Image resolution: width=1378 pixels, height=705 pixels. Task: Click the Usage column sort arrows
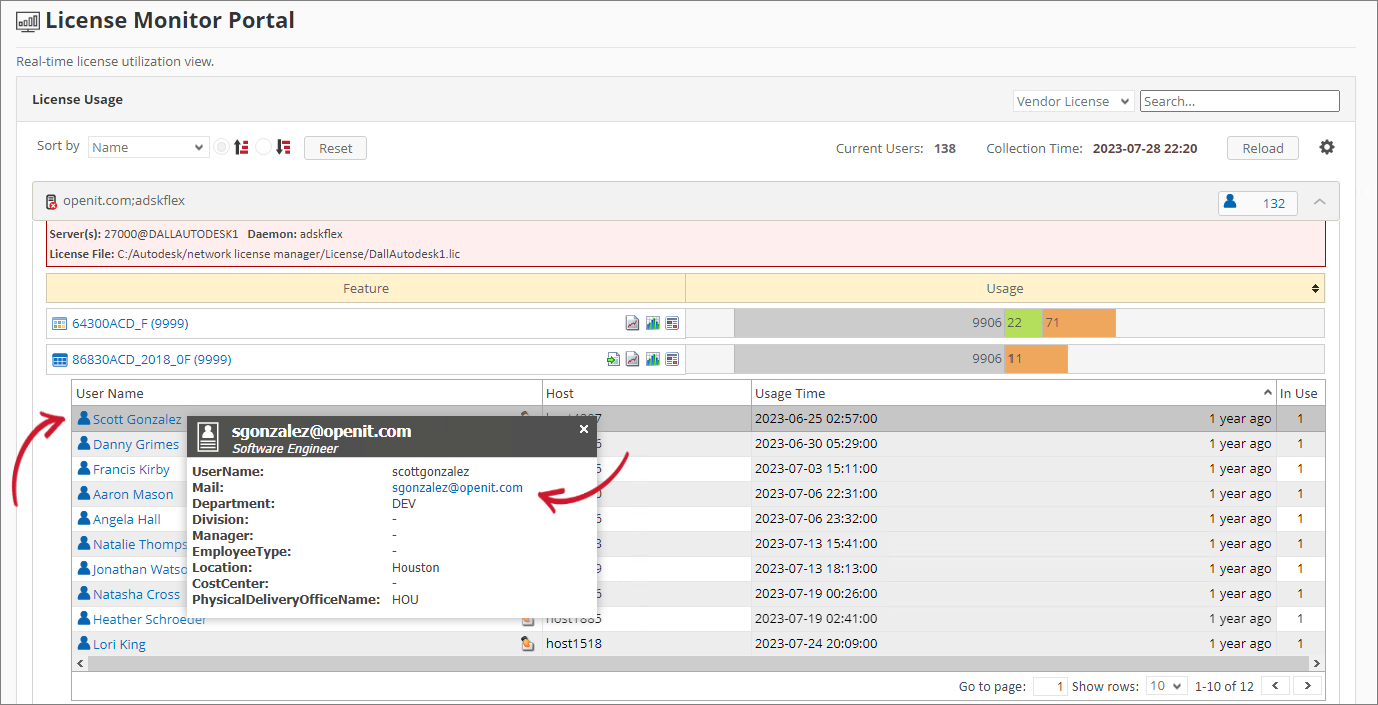tap(1316, 288)
